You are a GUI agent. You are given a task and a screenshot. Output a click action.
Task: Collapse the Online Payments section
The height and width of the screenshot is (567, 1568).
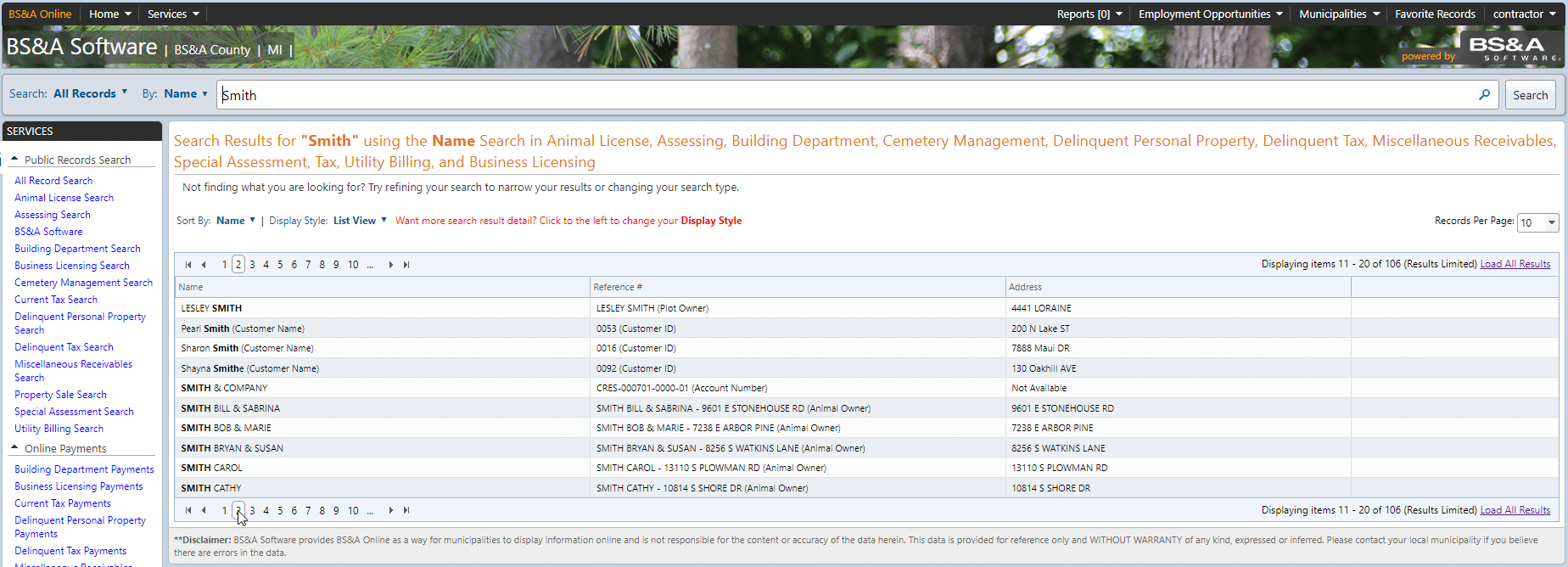coord(14,448)
